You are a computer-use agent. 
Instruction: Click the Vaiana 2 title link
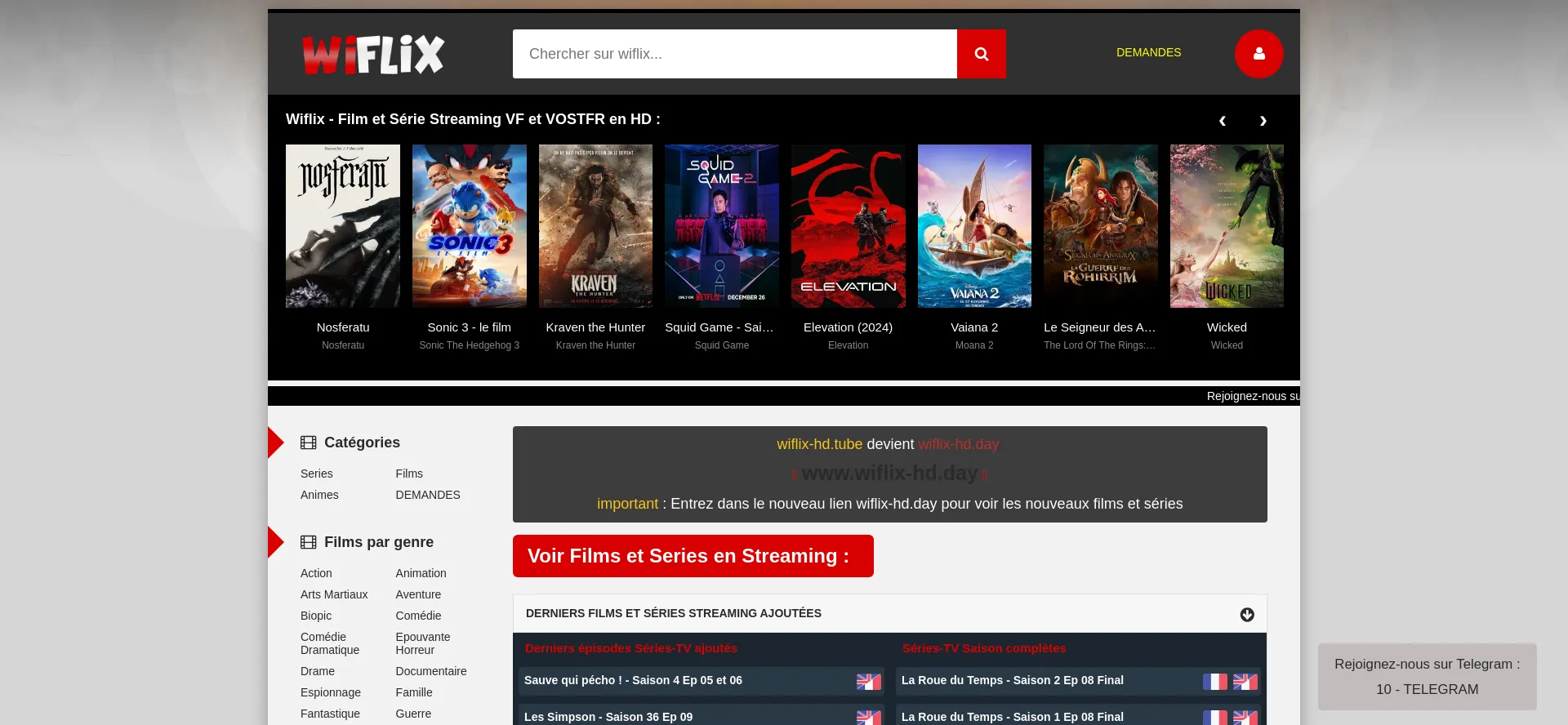point(974,327)
